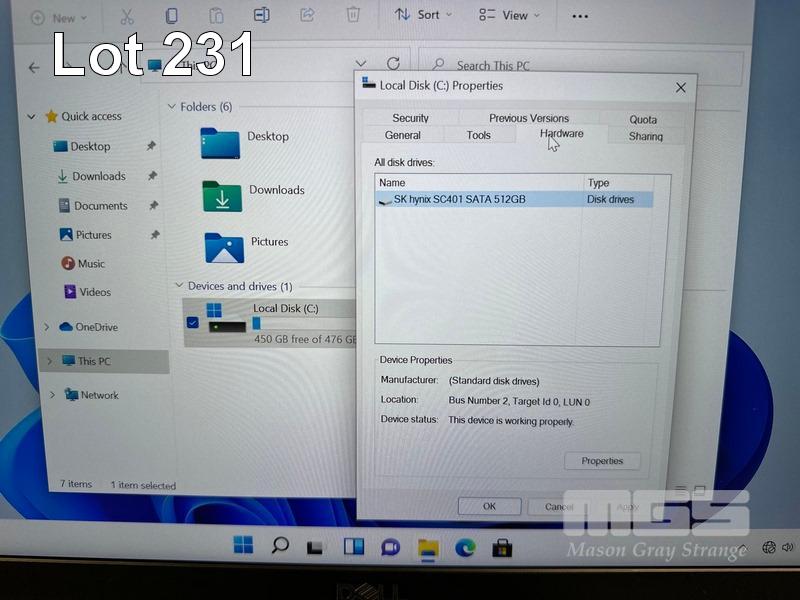Screen dimensions: 800x600
Task: Click the Refresh icon beside address bar
Action: coord(393,64)
